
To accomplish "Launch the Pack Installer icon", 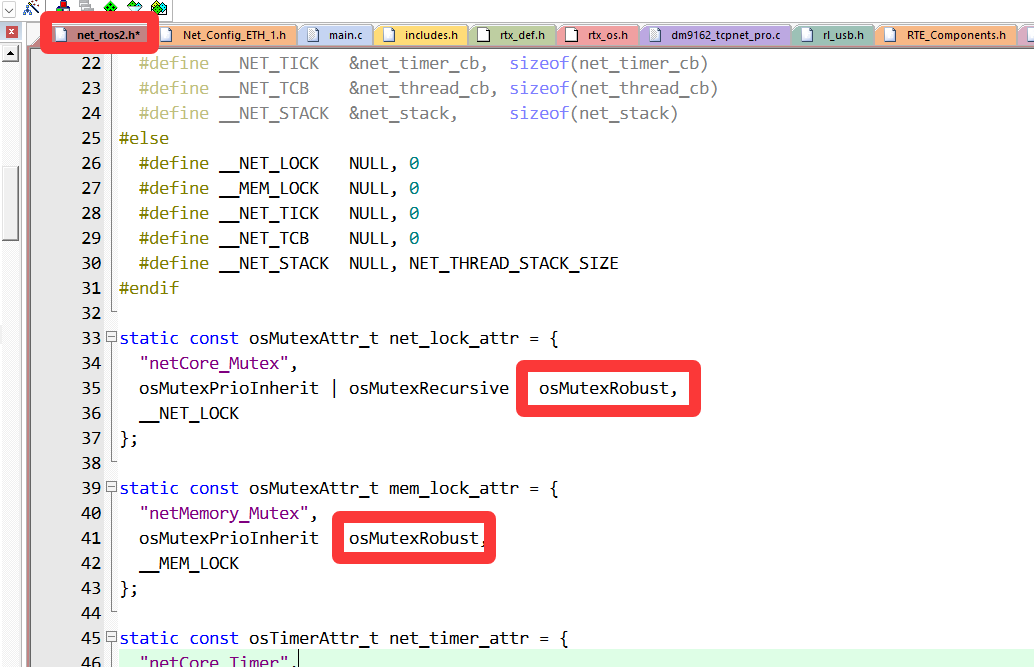I will (x=158, y=8).
